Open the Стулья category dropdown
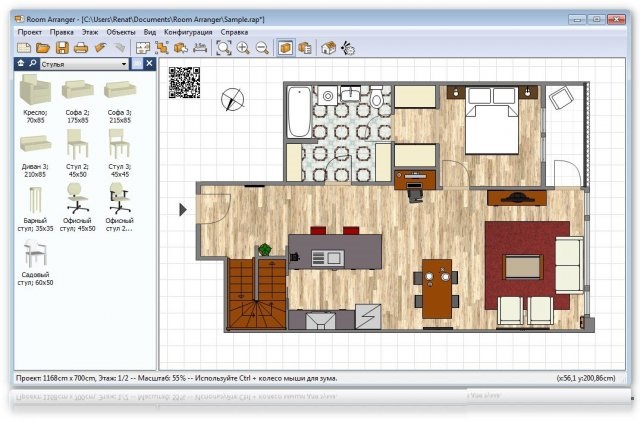This screenshot has width=640, height=421. click(x=84, y=64)
